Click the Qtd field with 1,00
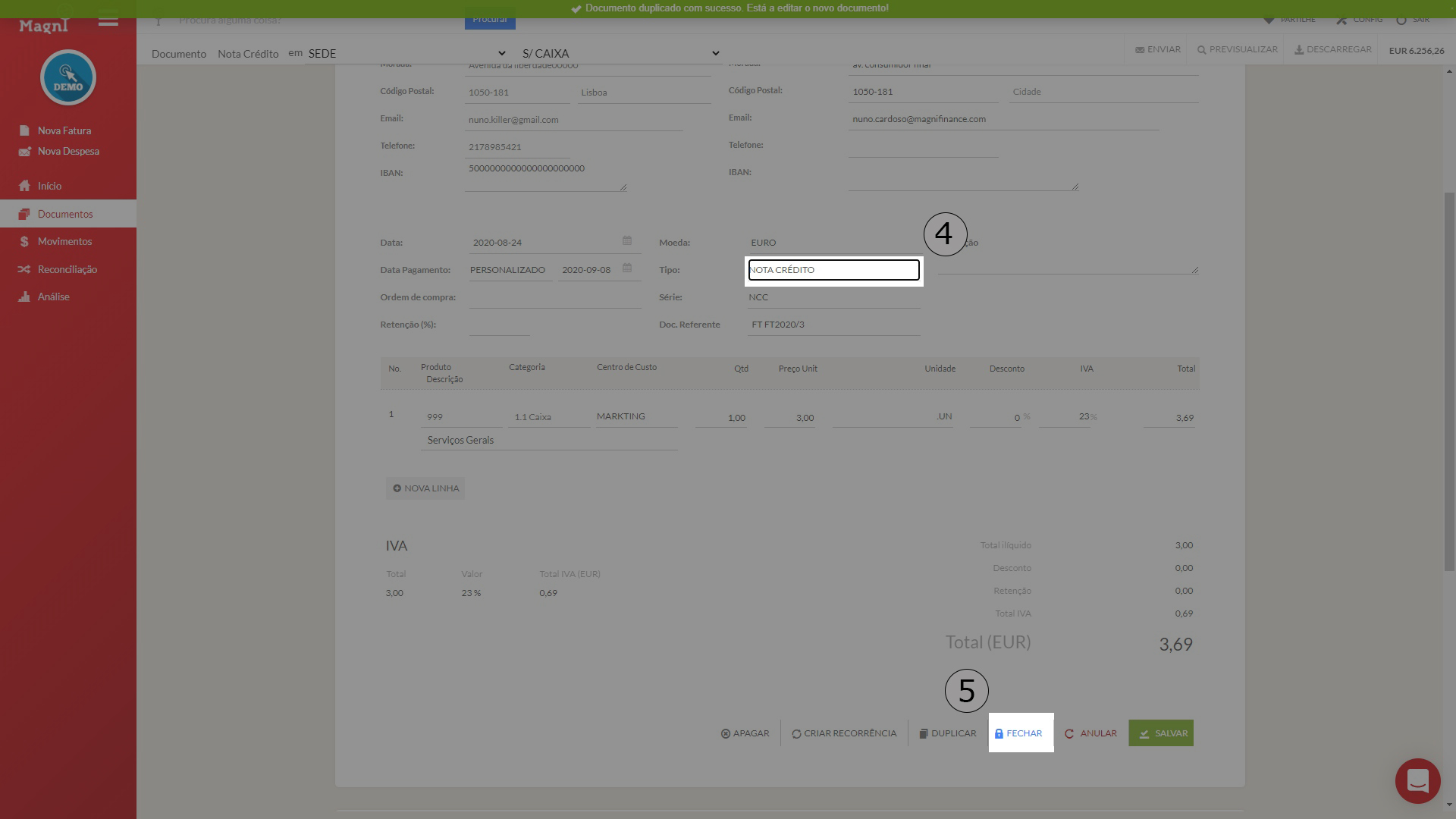The image size is (1456, 819). coord(720,418)
